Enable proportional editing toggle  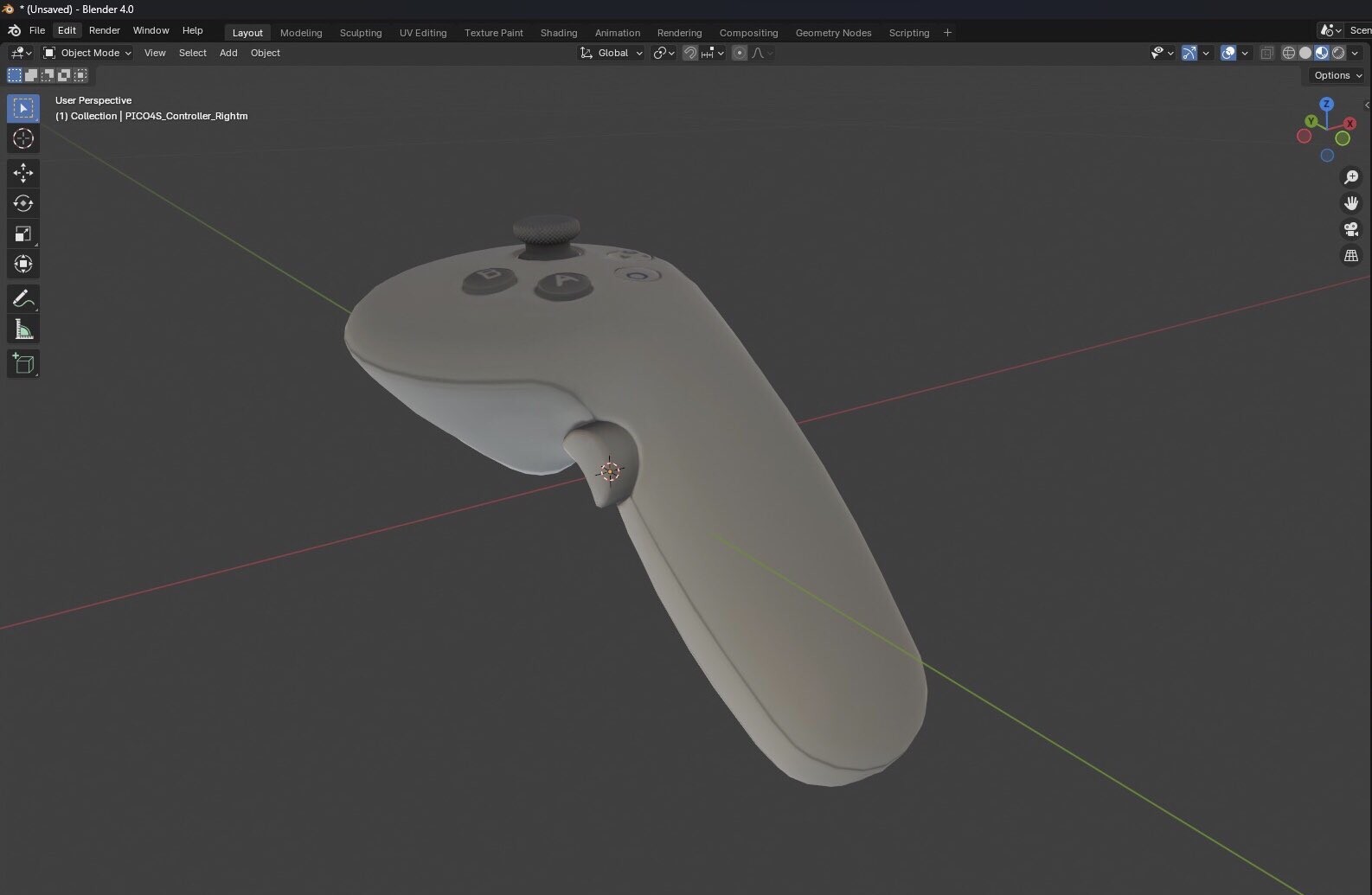pyautogui.click(x=740, y=53)
